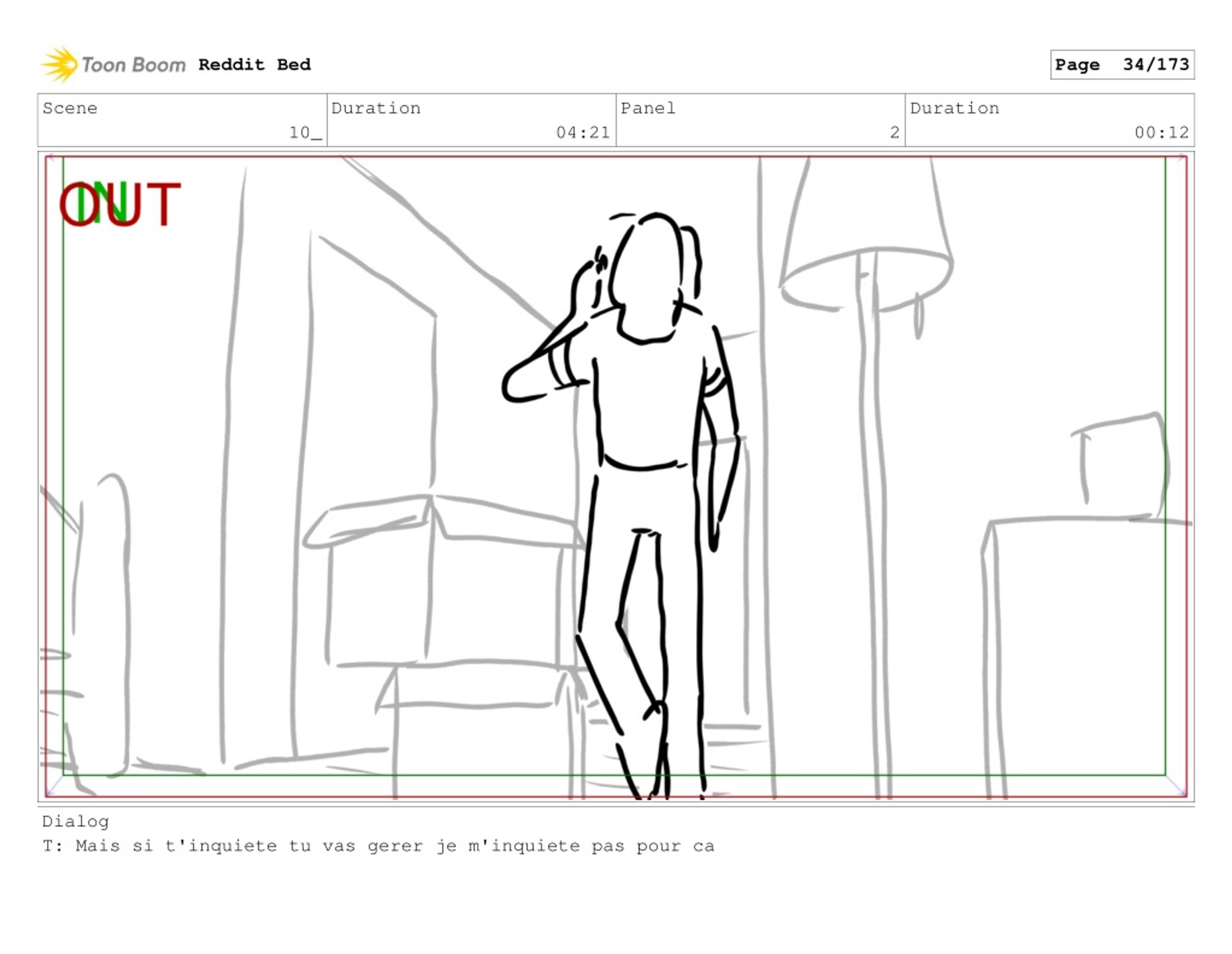The image size is (1232, 954).
Task: Select the project title 'Reddit Bed'
Action: tap(255, 64)
